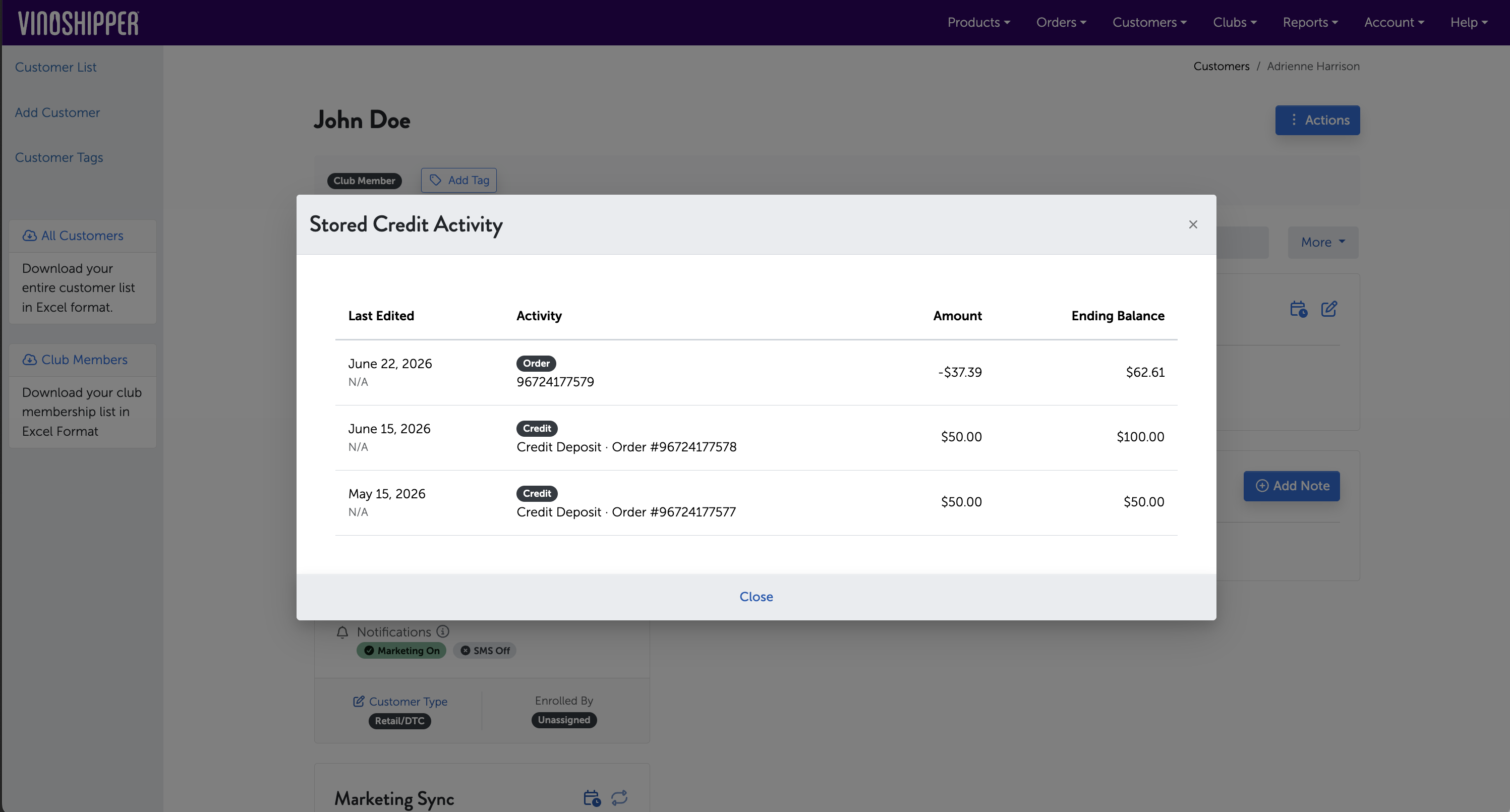
Task: Click the $100.00 ending balance
Action: 1140,437
